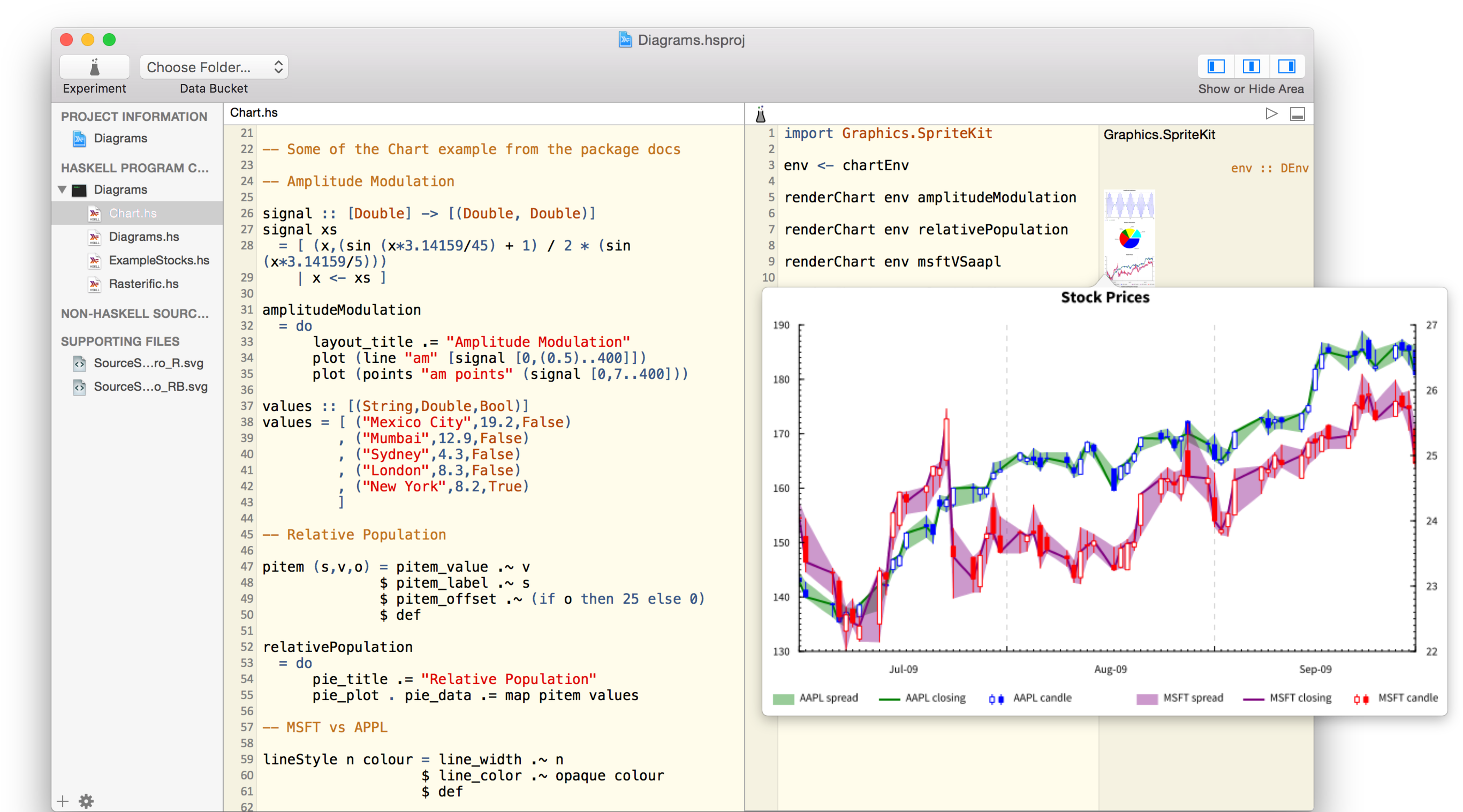Open the Choose Folder data bucket dropdown
The image size is (1463, 812).
click(214, 67)
